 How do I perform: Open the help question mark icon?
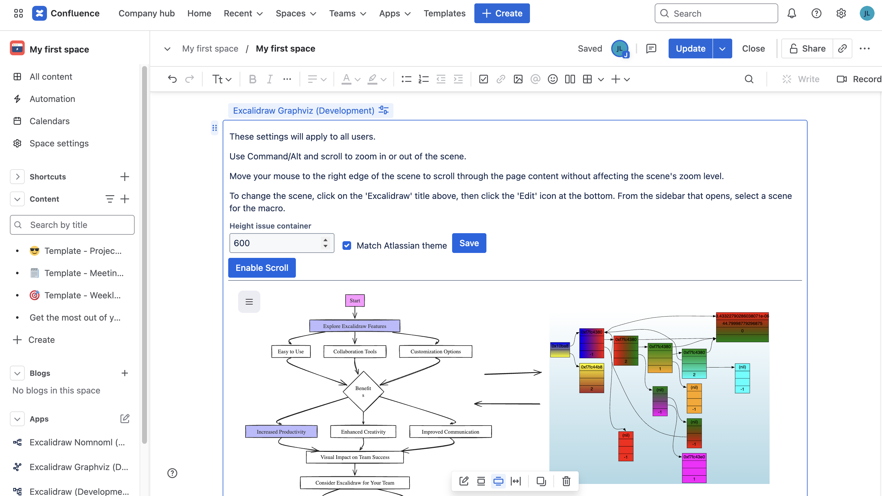click(x=816, y=13)
